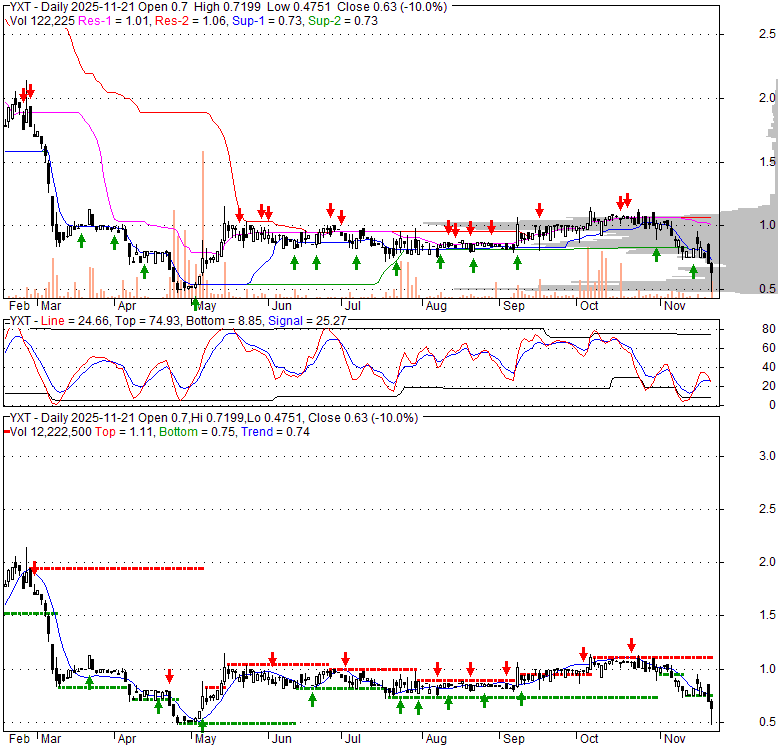780x745 pixels.
Task: Click the Oct label on bottom chart axis
Action: click(x=589, y=738)
